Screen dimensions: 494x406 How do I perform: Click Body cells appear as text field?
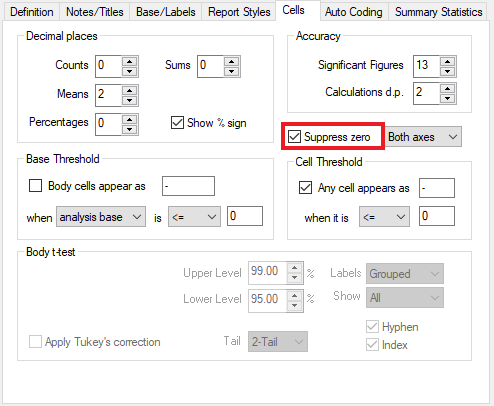click(x=188, y=186)
